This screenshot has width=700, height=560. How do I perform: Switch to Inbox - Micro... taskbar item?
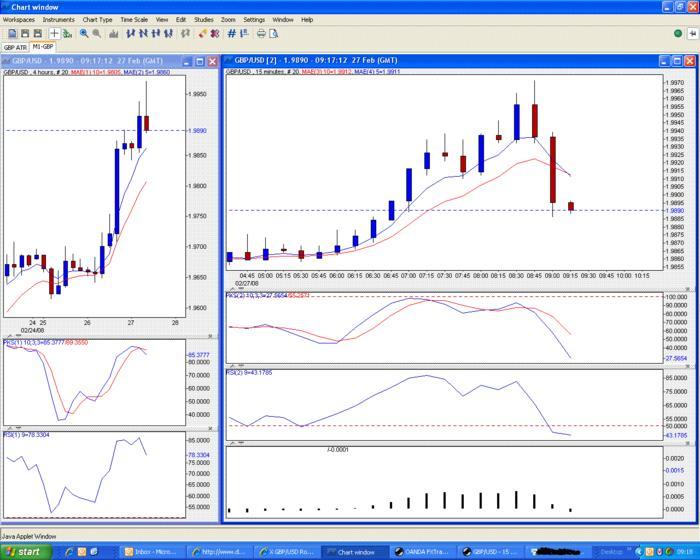[x=151, y=552]
